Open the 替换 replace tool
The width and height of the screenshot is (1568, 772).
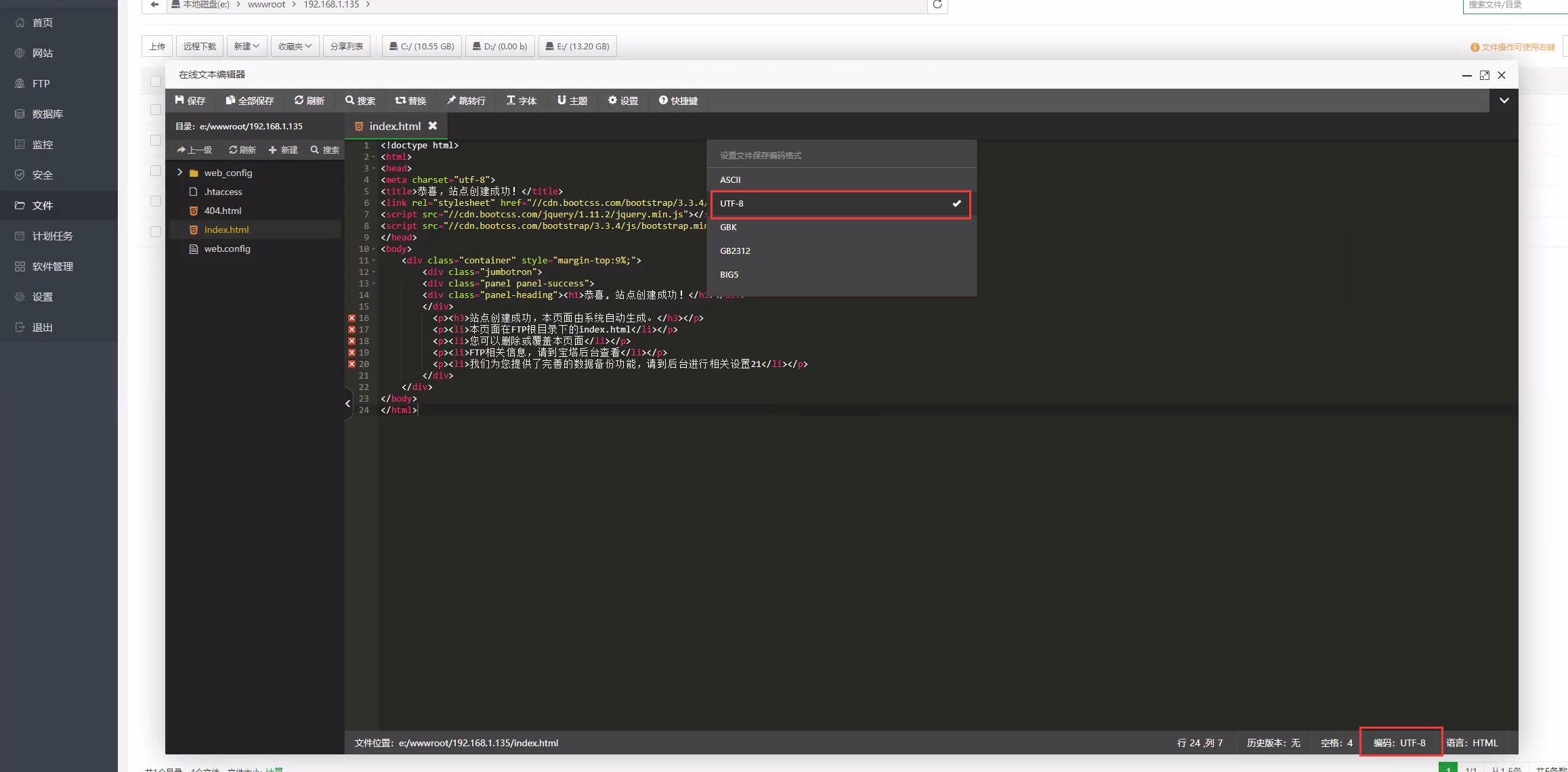point(410,100)
